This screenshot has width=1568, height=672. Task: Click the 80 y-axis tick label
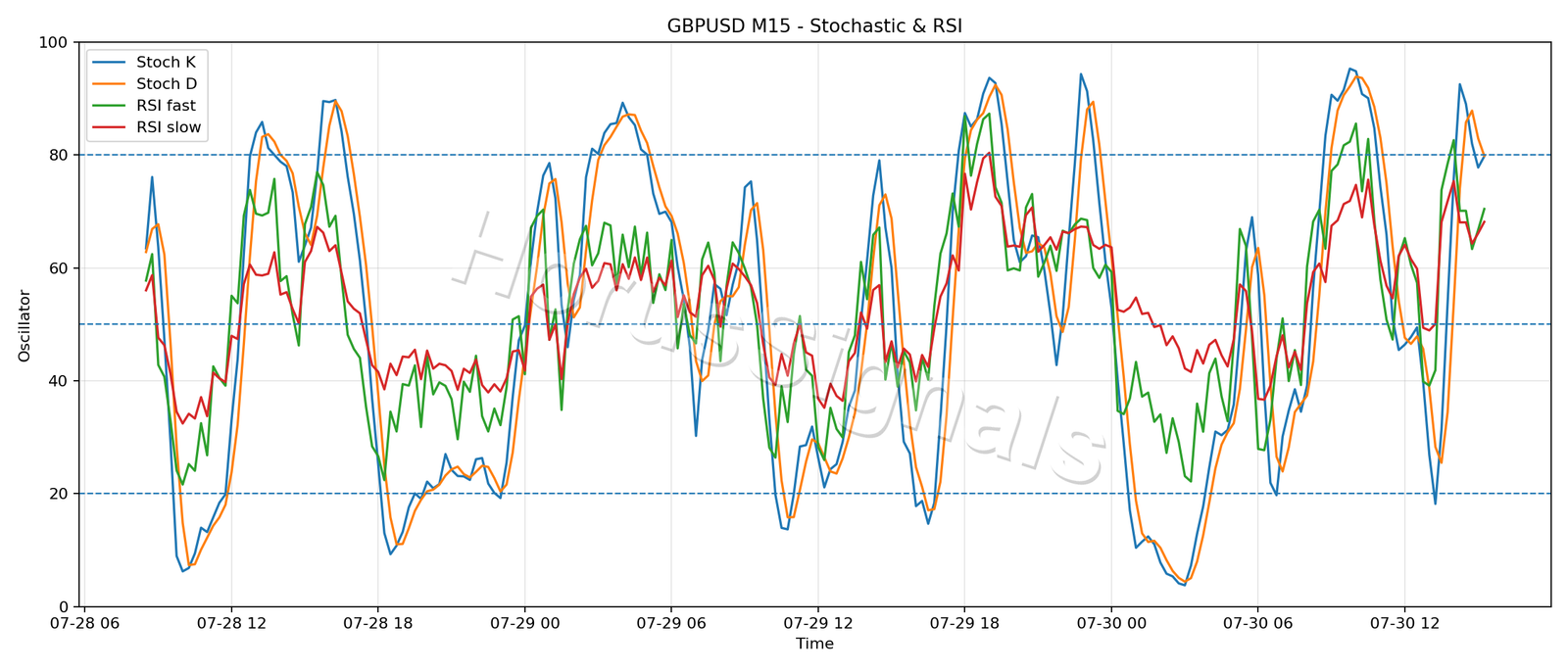(58, 156)
